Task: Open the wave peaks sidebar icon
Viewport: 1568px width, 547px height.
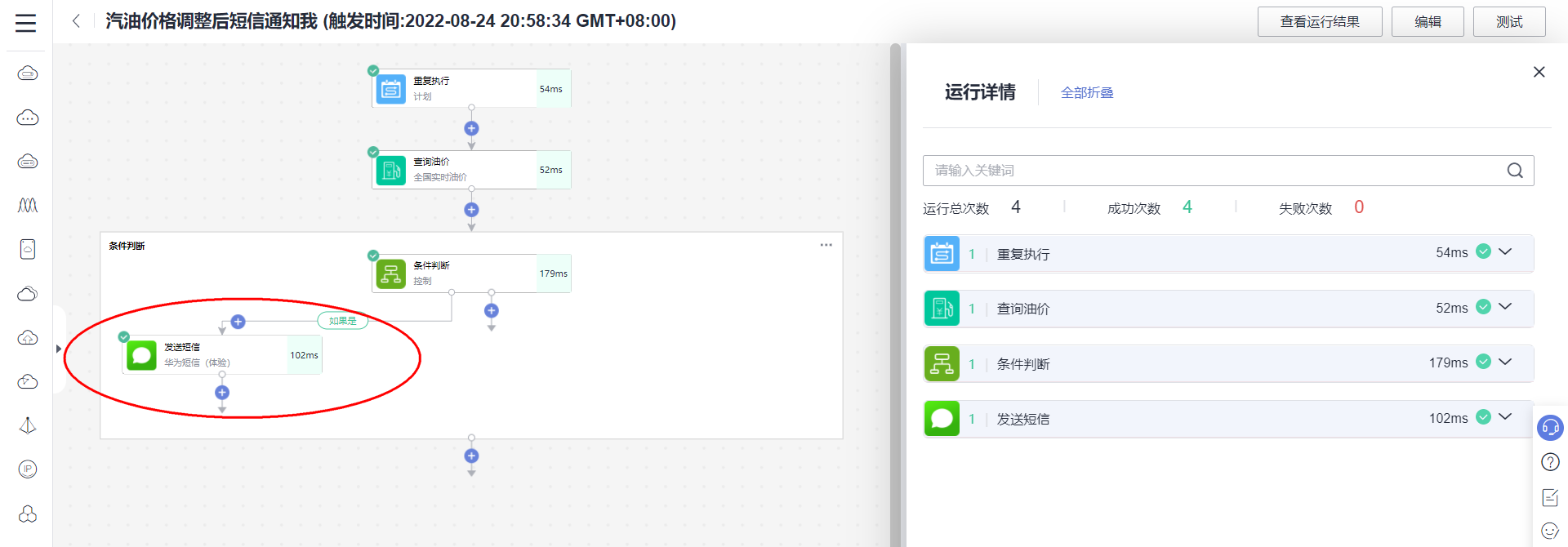Action: click(28, 205)
